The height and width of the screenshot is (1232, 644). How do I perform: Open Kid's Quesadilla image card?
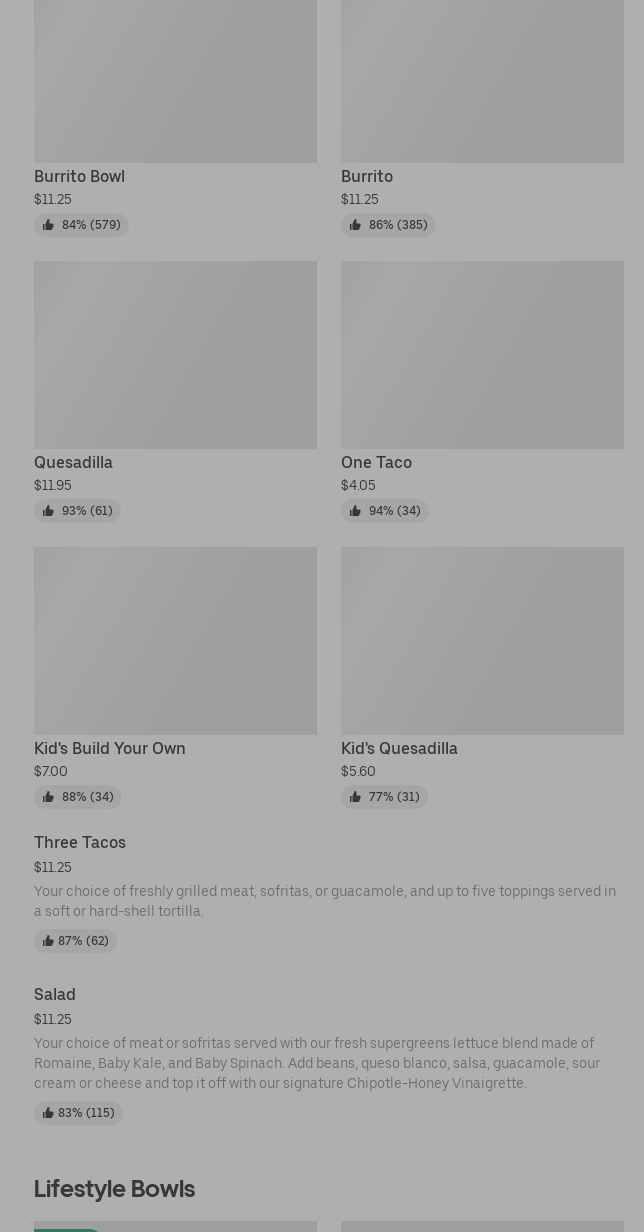482,641
